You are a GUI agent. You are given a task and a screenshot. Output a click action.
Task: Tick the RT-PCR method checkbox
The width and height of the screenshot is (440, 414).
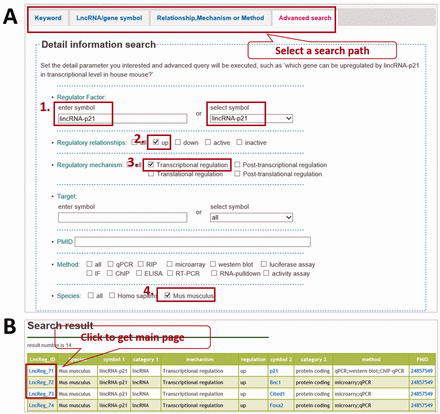click(170, 273)
